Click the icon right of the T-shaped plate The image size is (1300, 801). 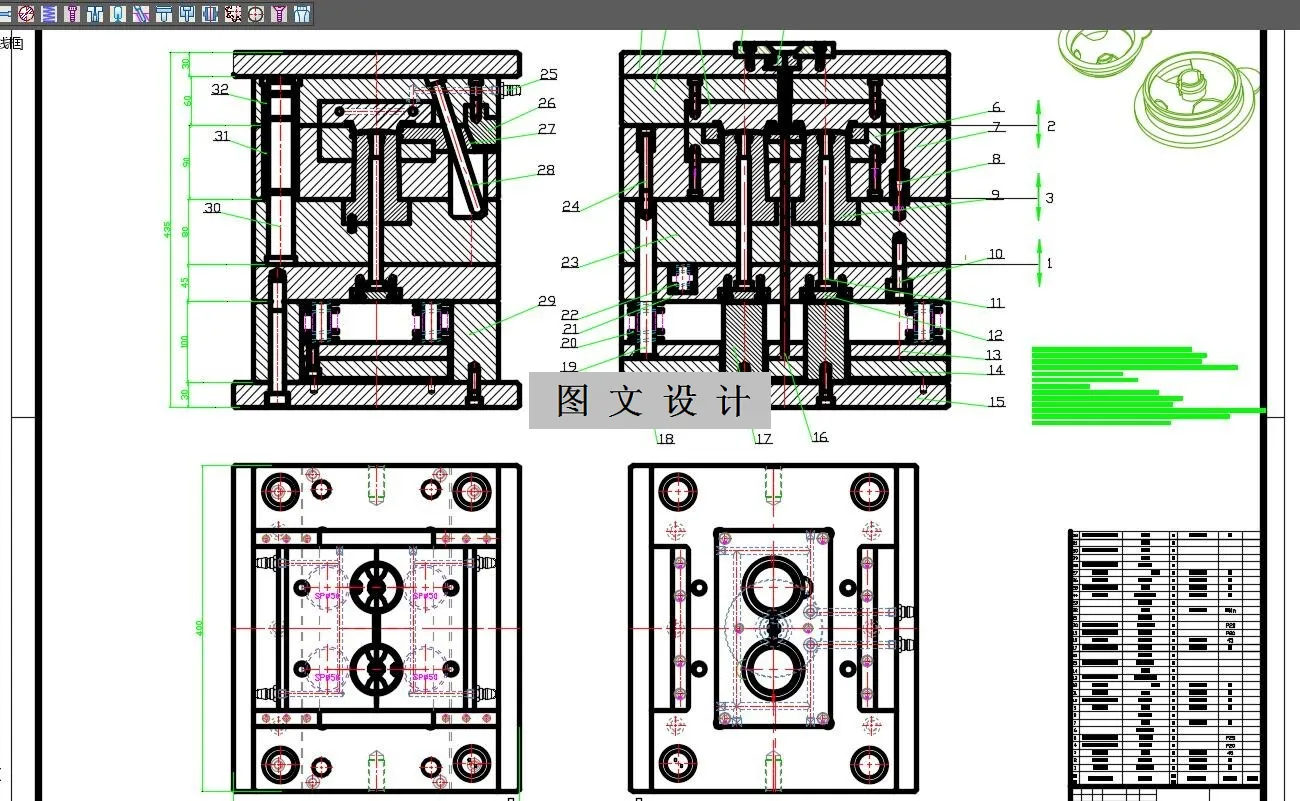(187, 14)
